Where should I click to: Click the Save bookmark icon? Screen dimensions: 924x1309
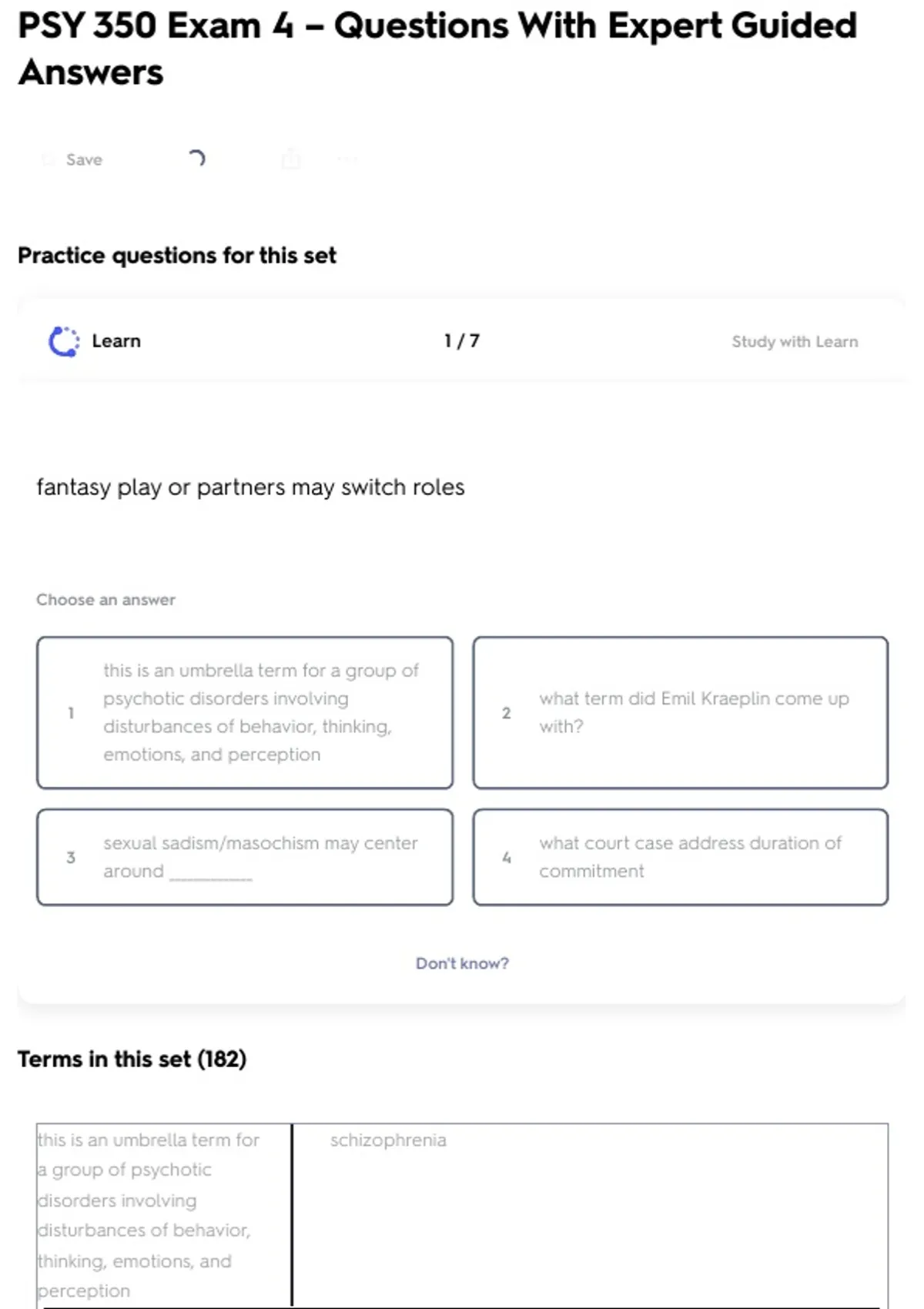49,159
